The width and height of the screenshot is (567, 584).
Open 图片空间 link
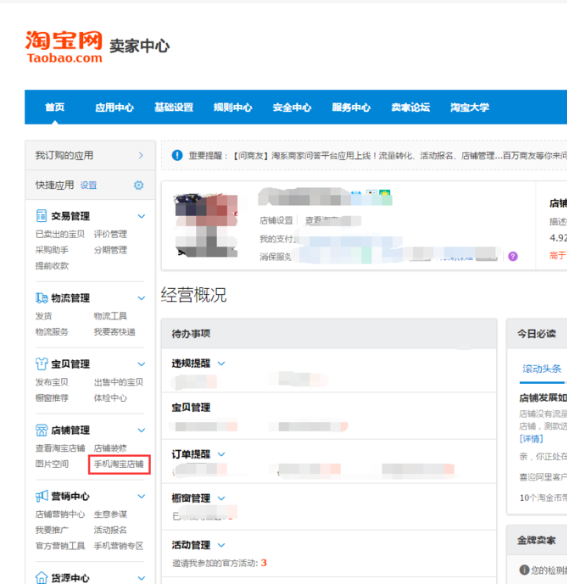52,464
